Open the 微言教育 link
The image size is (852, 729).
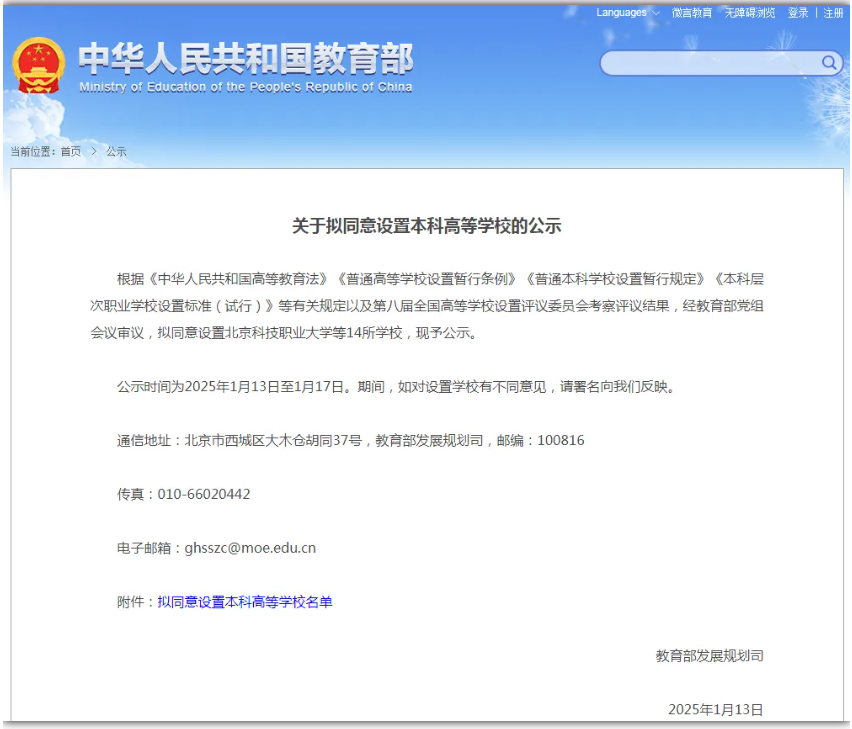pos(692,12)
